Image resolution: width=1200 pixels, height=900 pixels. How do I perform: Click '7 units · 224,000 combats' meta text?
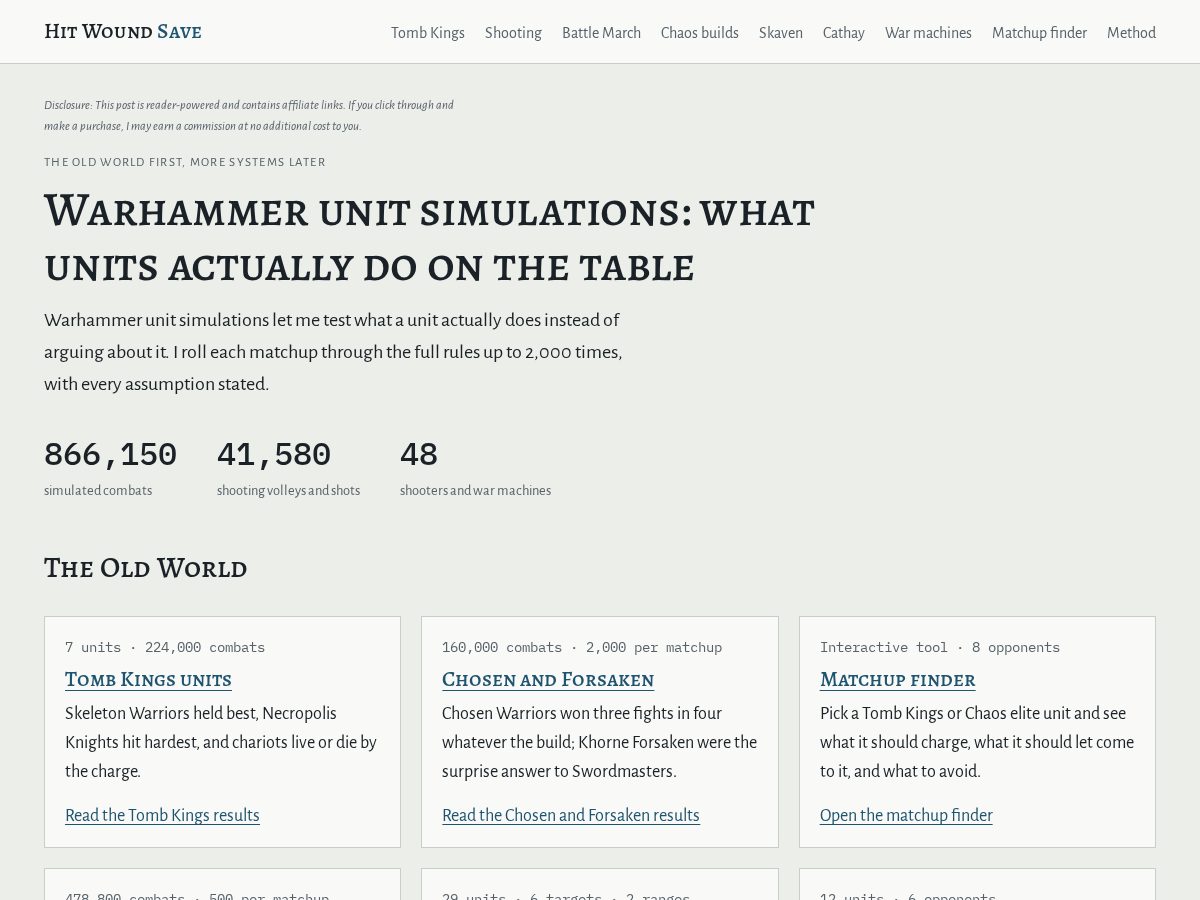165,647
